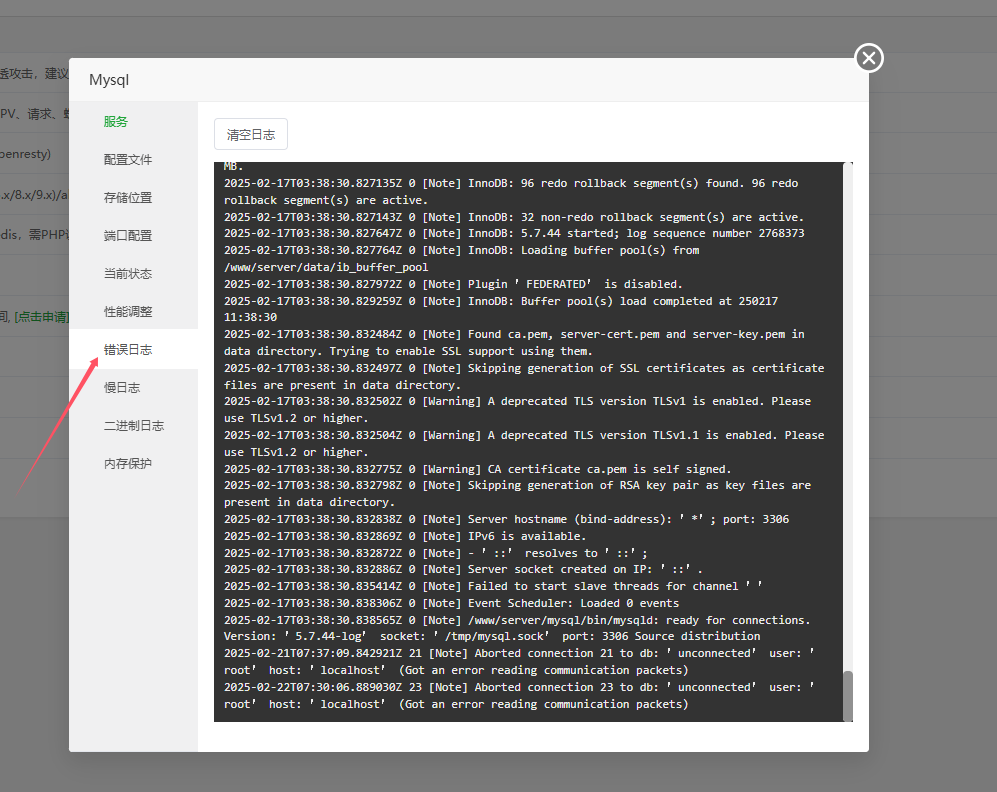Click the 'mysqld: ready for connections' log line
The width and height of the screenshot is (997, 792).
tap(517, 628)
